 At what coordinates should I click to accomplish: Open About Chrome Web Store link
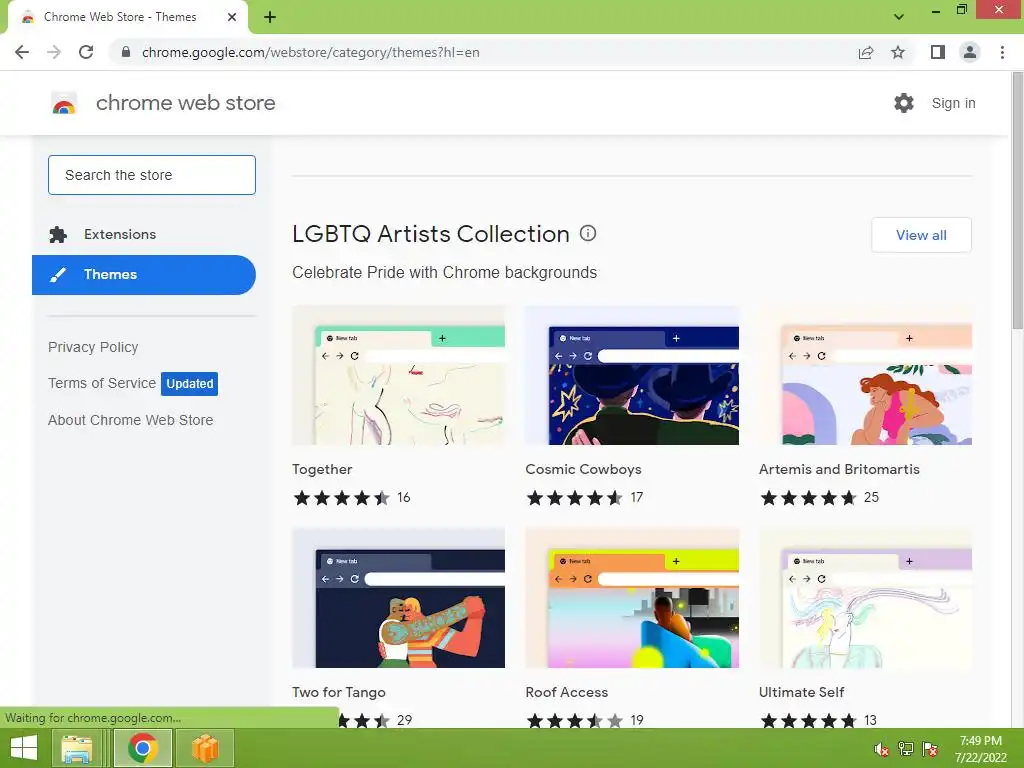point(131,420)
